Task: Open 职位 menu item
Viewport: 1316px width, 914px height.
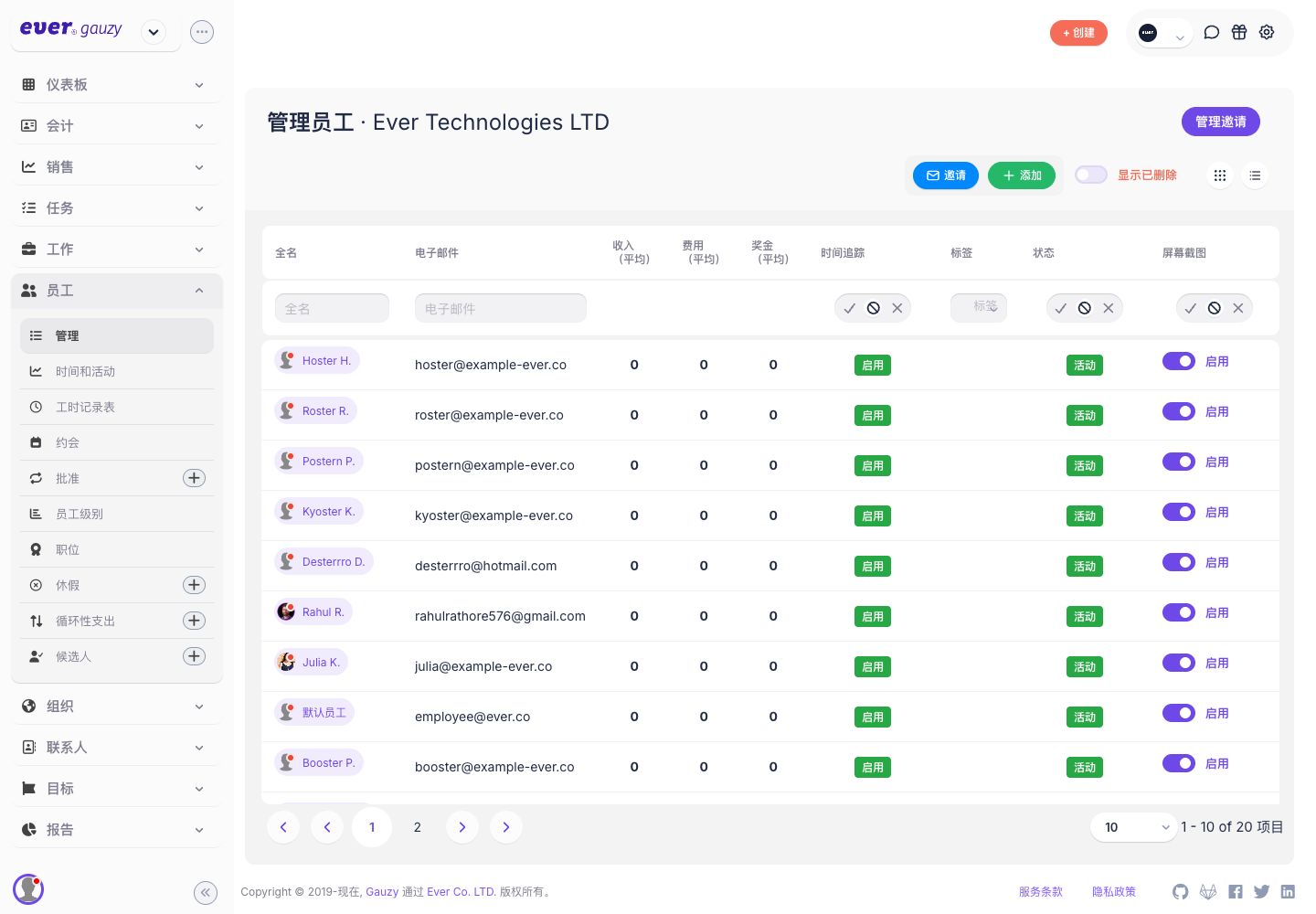Action: [117, 550]
